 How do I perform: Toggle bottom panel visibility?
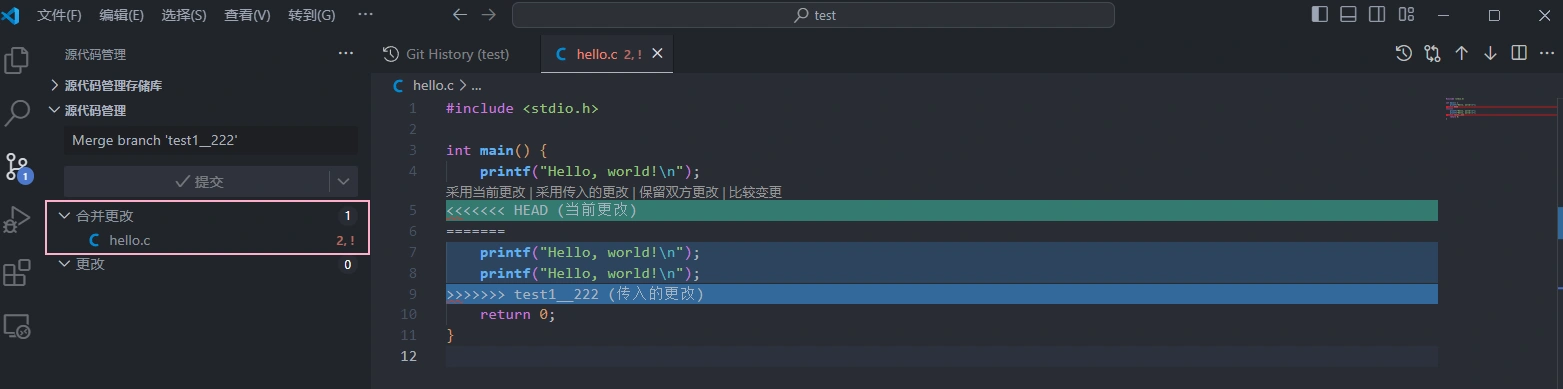click(1348, 15)
